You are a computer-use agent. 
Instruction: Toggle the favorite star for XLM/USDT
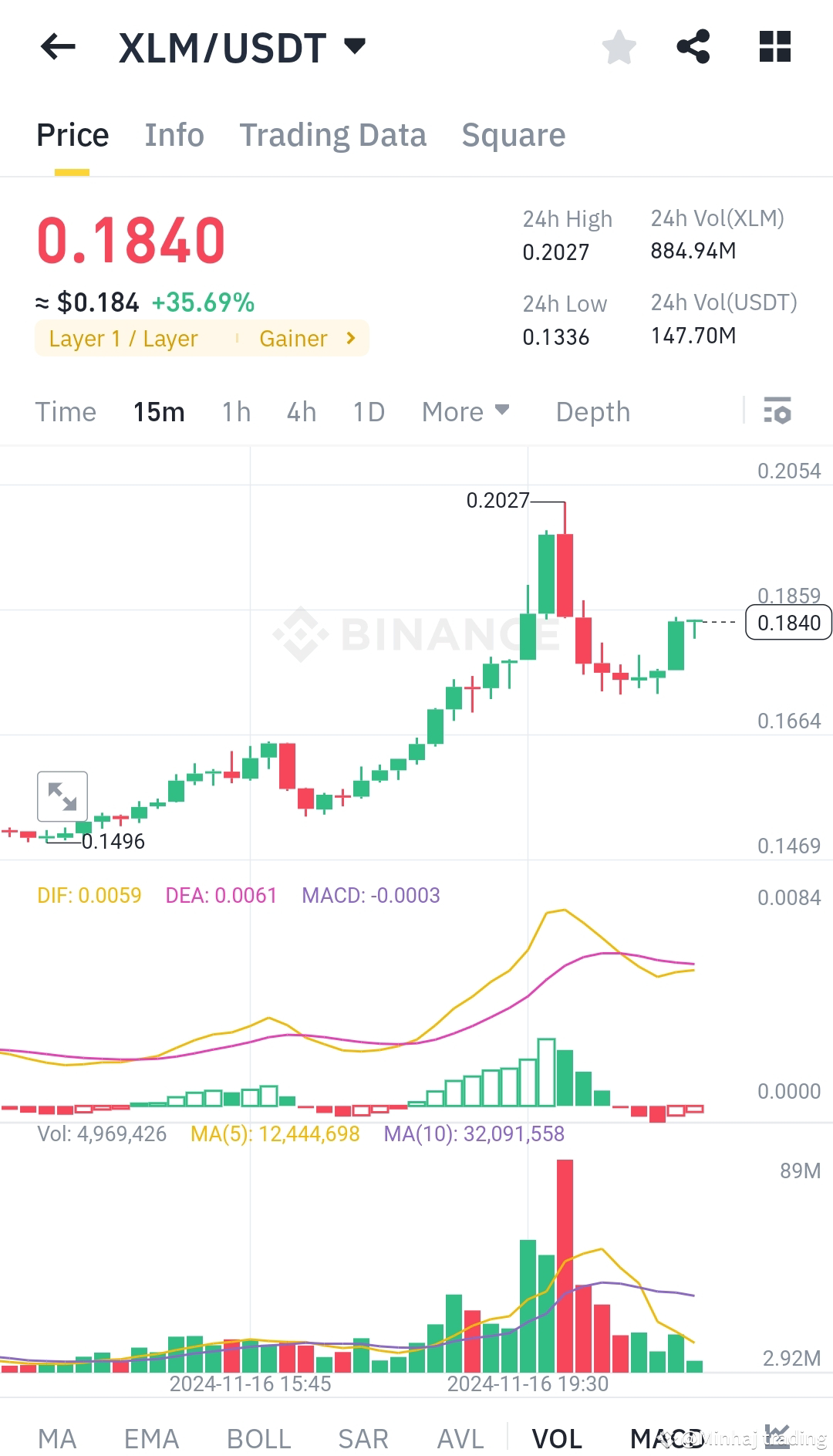tap(619, 46)
